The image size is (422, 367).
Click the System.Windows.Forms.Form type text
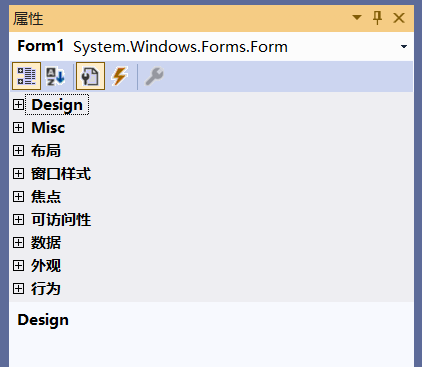(x=180, y=47)
